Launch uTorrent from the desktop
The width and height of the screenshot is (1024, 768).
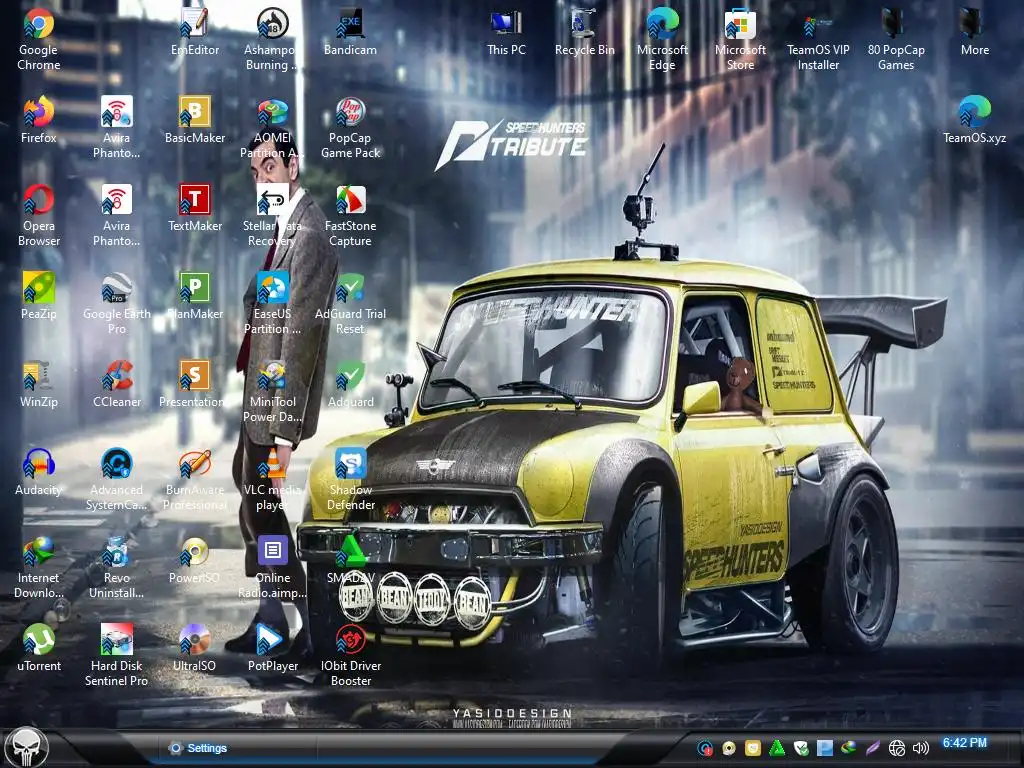point(39,647)
